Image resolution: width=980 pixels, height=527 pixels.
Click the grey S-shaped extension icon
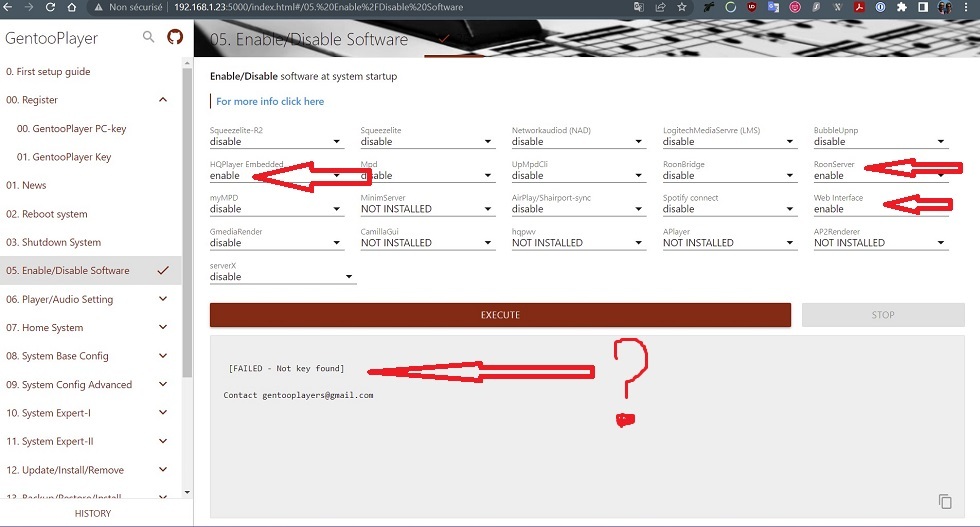click(x=816, y=7)
